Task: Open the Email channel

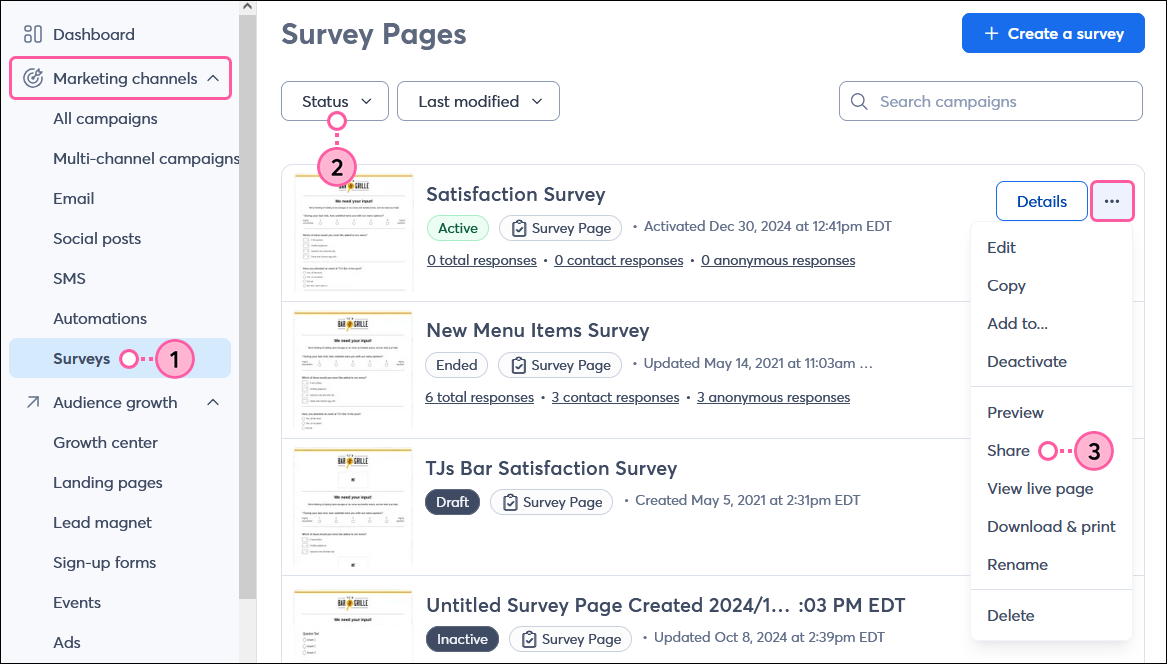Action: click(x=74, y=199)
